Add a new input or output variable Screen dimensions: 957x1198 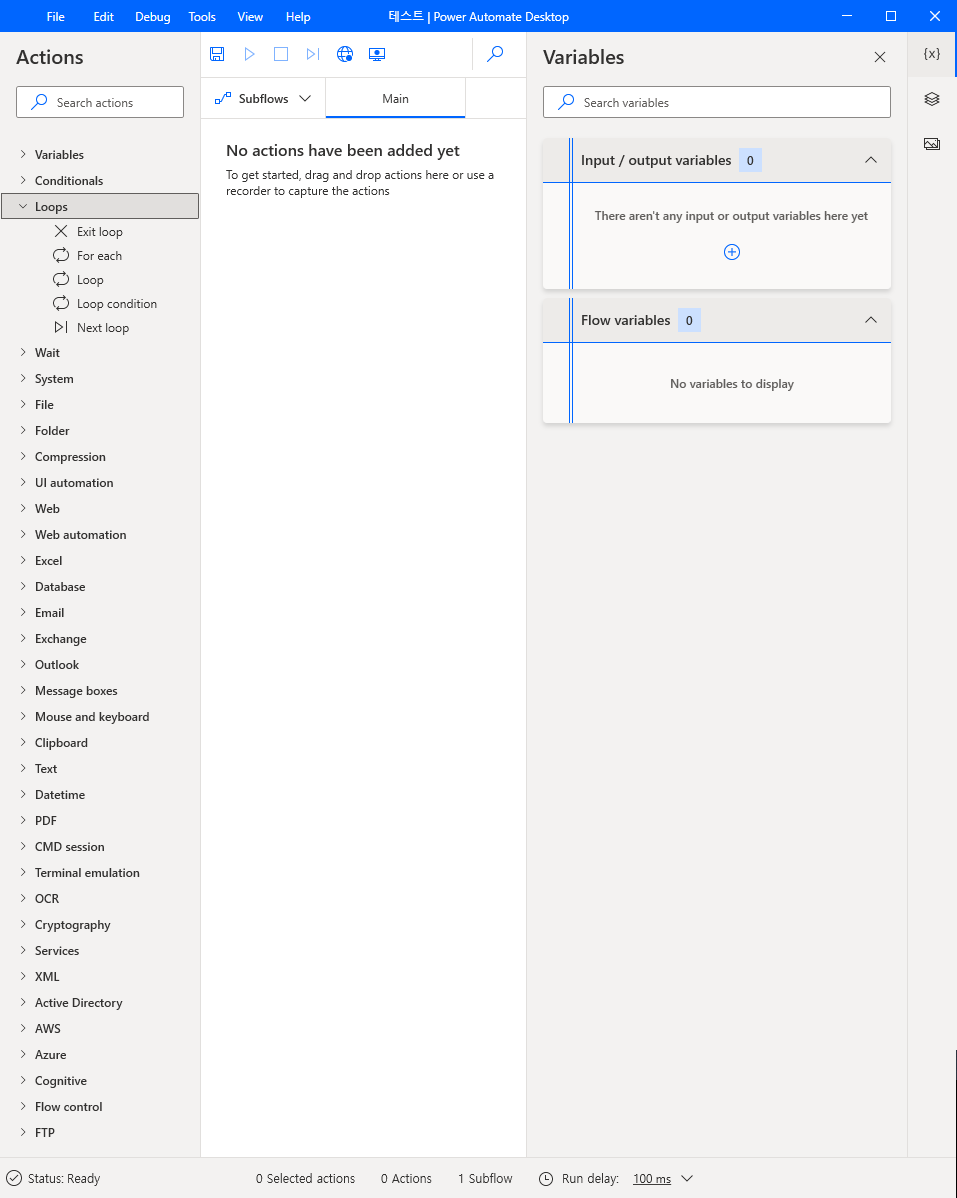click(x=732, y=252)
